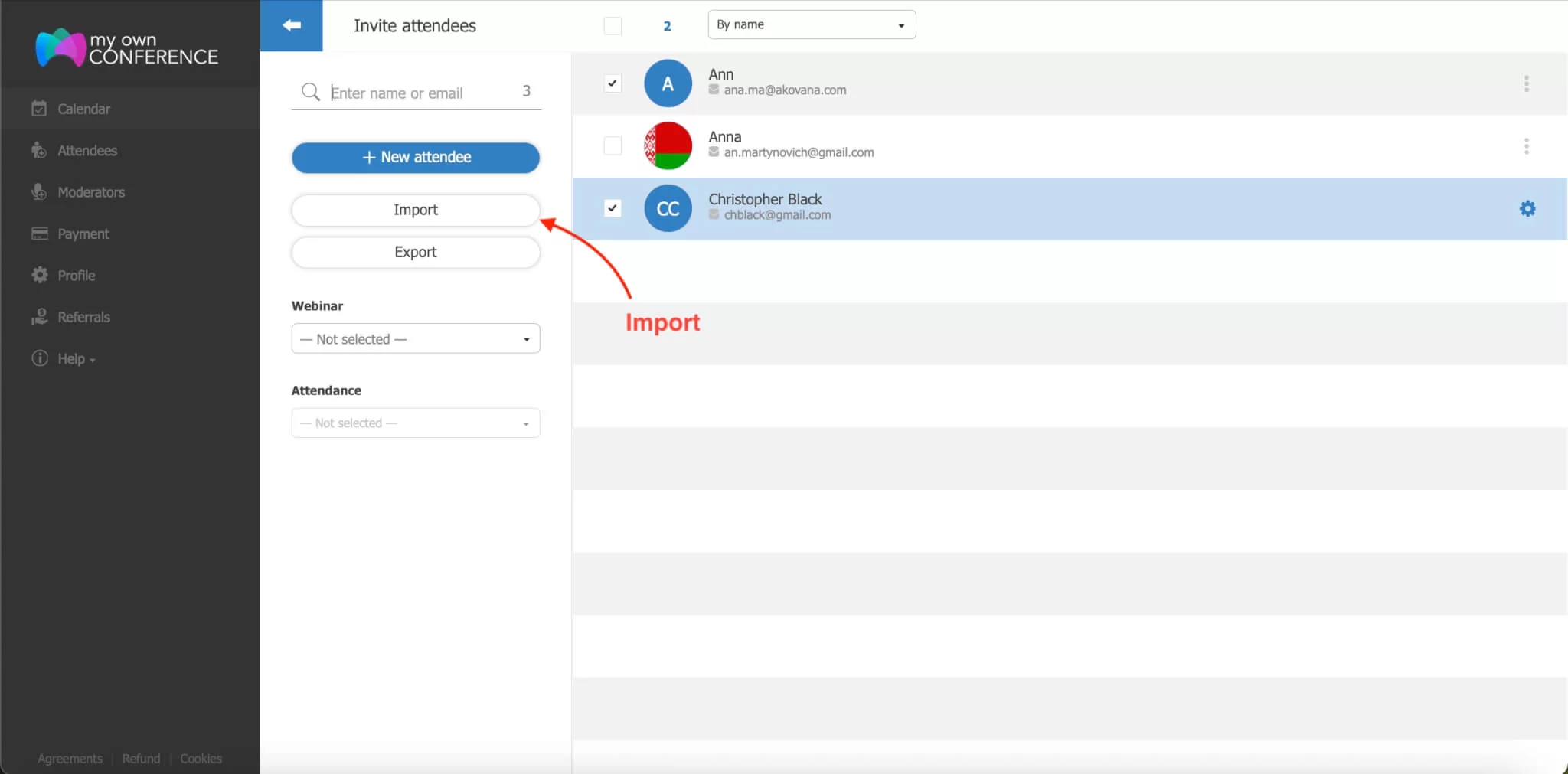The height and width of the screenshot is (774, 1568).
Task: Click the back arrow button
Action: 291,25
